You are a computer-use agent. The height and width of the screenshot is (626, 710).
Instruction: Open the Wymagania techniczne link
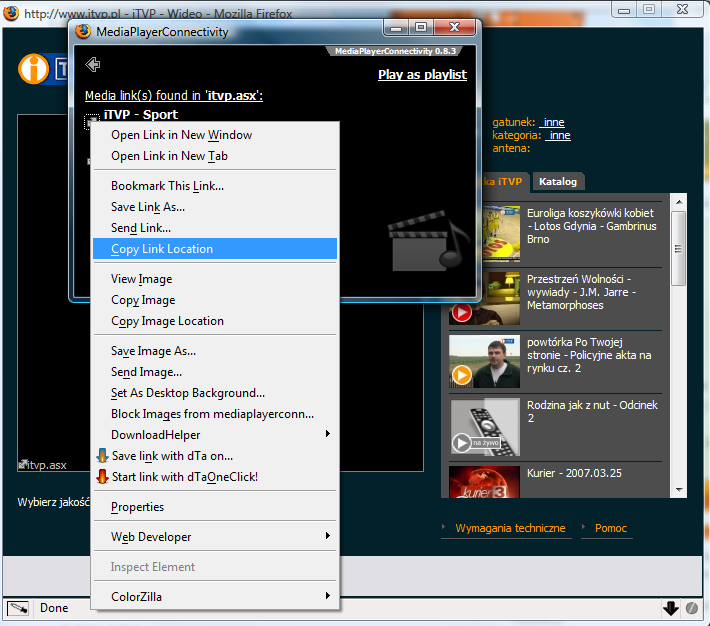(x=510, y=528)
